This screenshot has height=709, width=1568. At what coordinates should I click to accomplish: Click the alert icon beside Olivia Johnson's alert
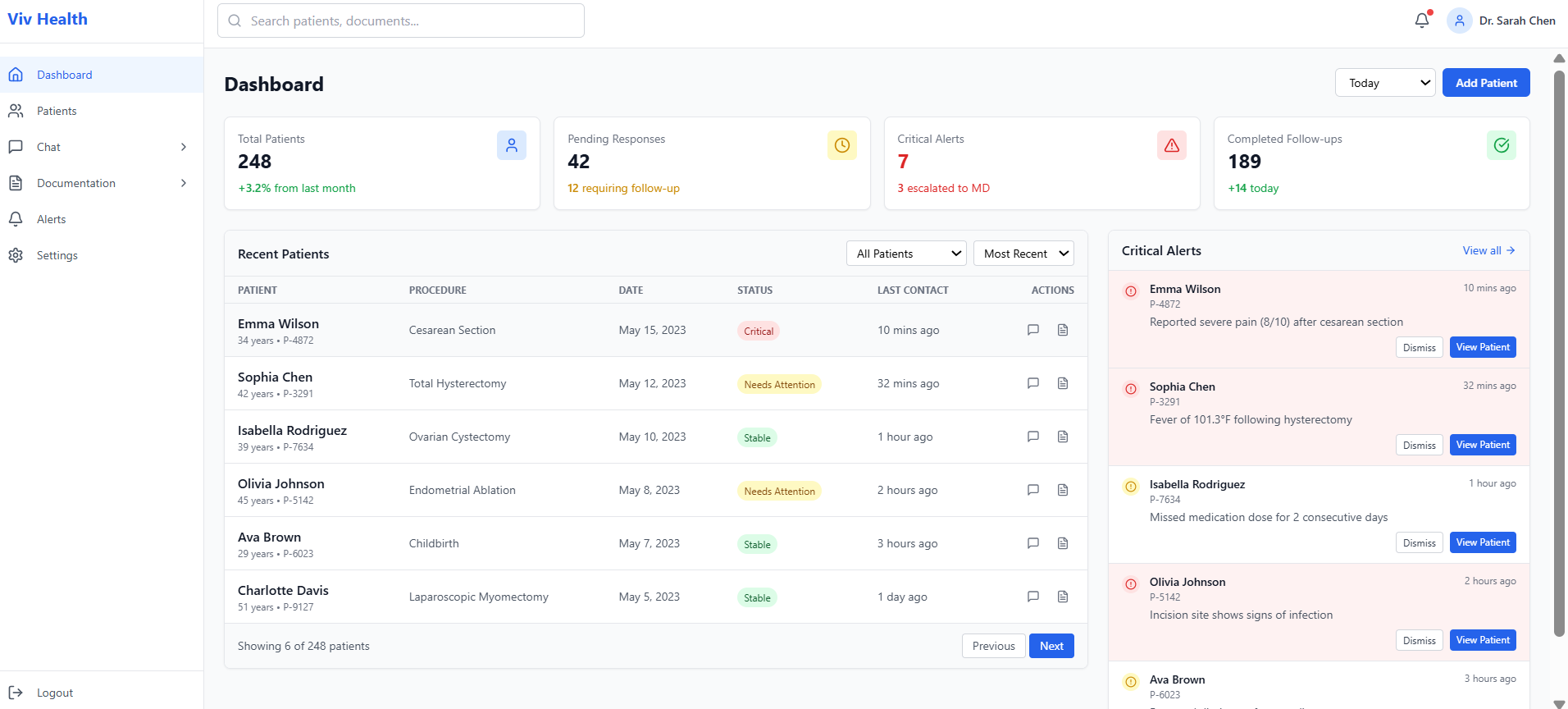[1131, 584]
